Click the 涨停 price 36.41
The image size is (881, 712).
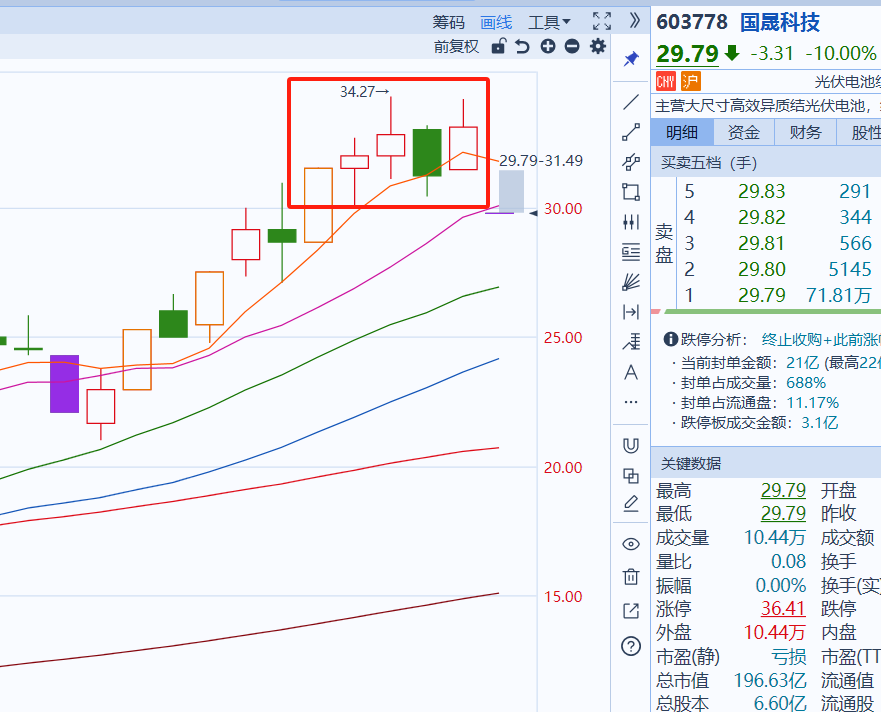point(783,609)
